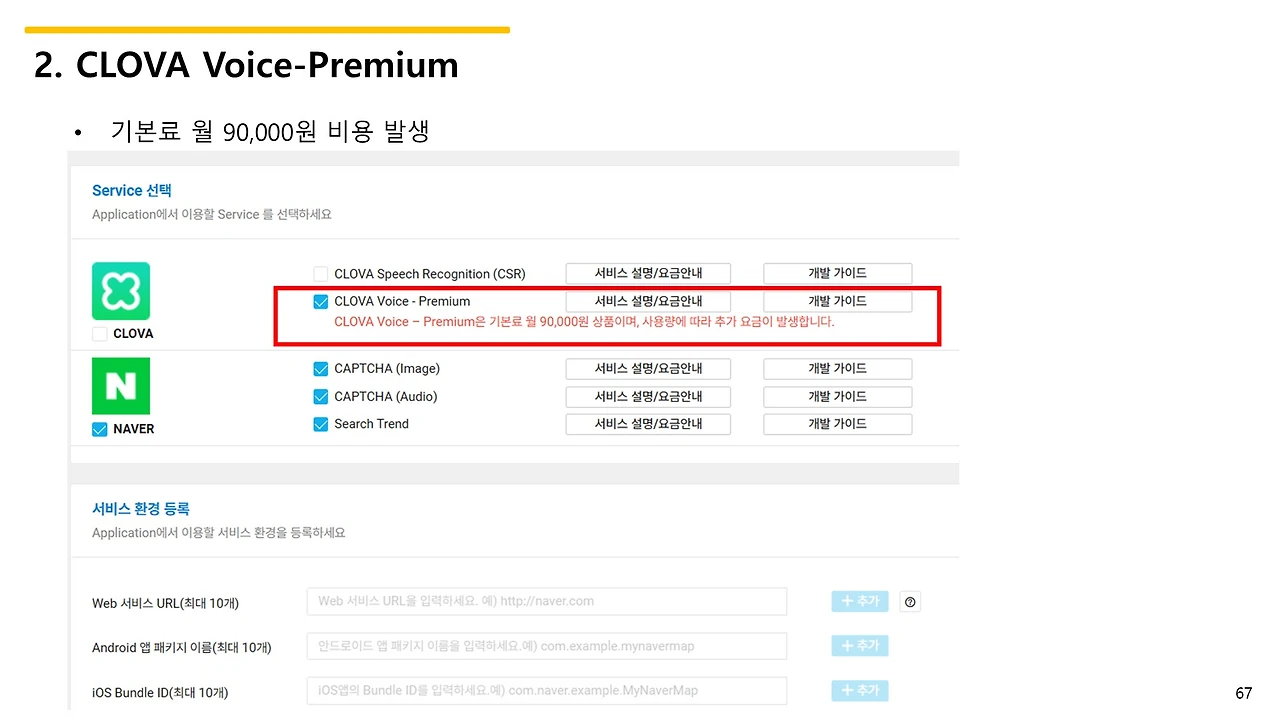Open the help icon beside Web 서비스 URL
Screen dimensions: 1280x720
910,602
